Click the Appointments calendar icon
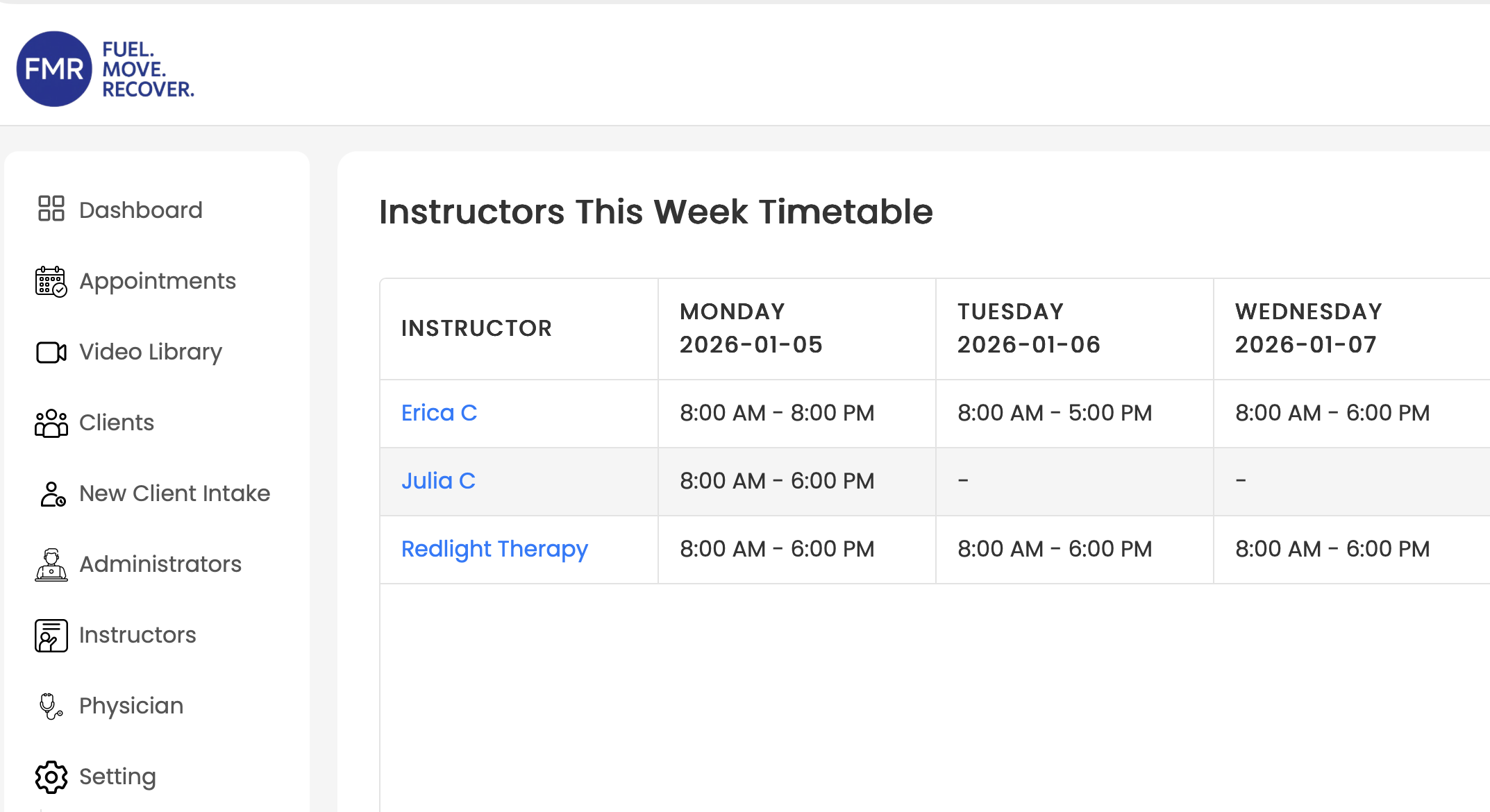Screen dimensions: 1490x812 (51, 281)
